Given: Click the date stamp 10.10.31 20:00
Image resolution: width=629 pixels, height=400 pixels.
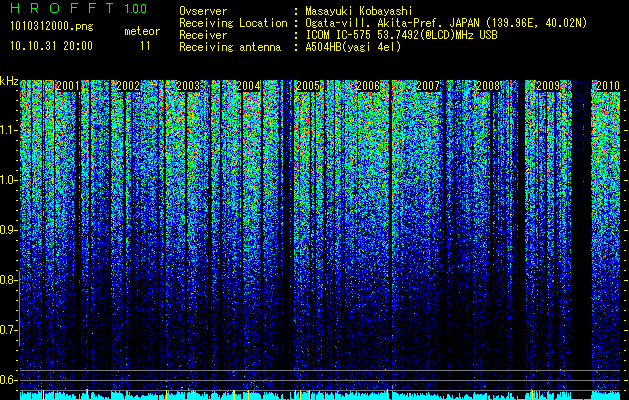Looking at the screenshot, I should (51, 46).
